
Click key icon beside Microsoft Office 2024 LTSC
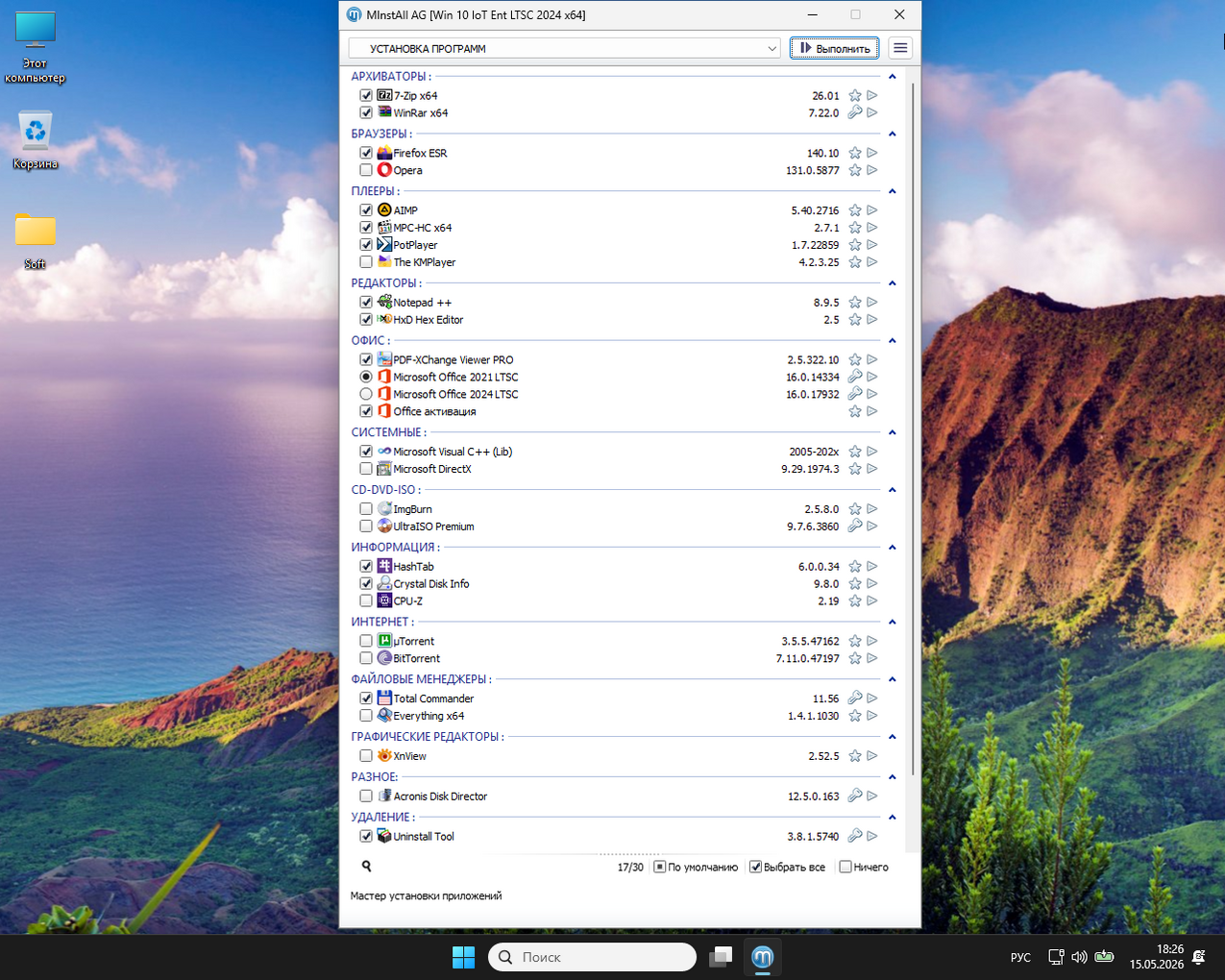(855, 394)
